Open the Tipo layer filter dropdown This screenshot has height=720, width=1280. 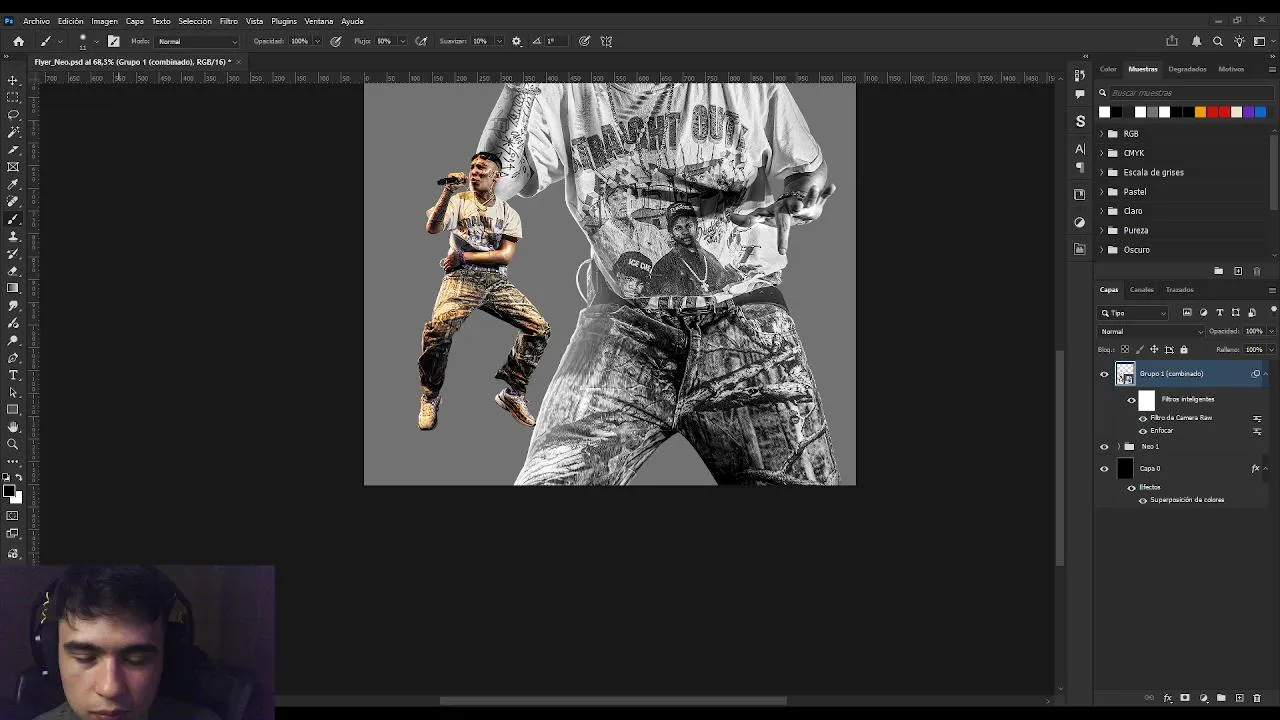1133,313
